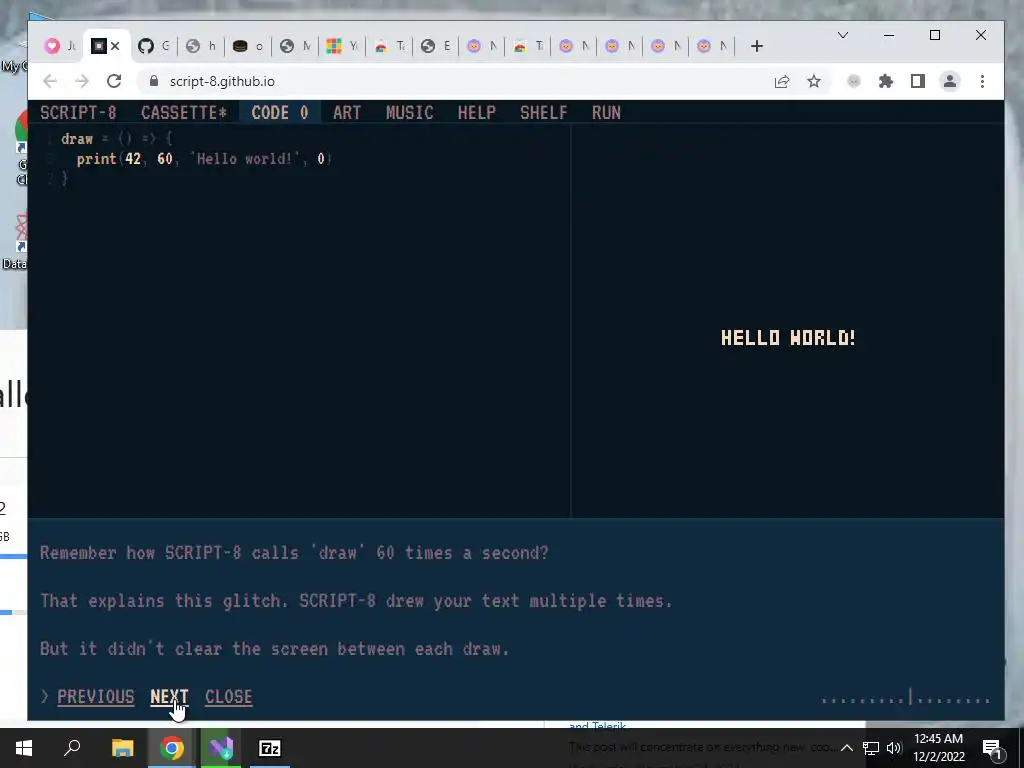Switch to the pink heart icon tab
Screen dimensions: 1024x768
(x=59, y=46)
